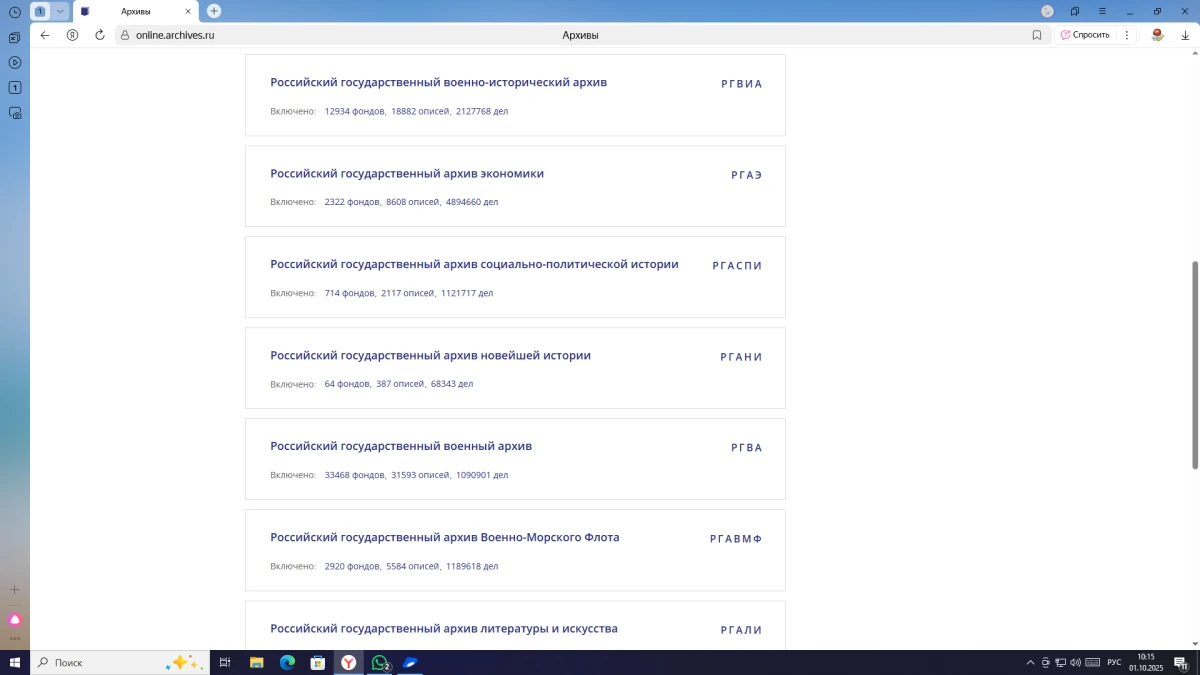Click the screenshot camera icon in sidebar

pos(14,113)
